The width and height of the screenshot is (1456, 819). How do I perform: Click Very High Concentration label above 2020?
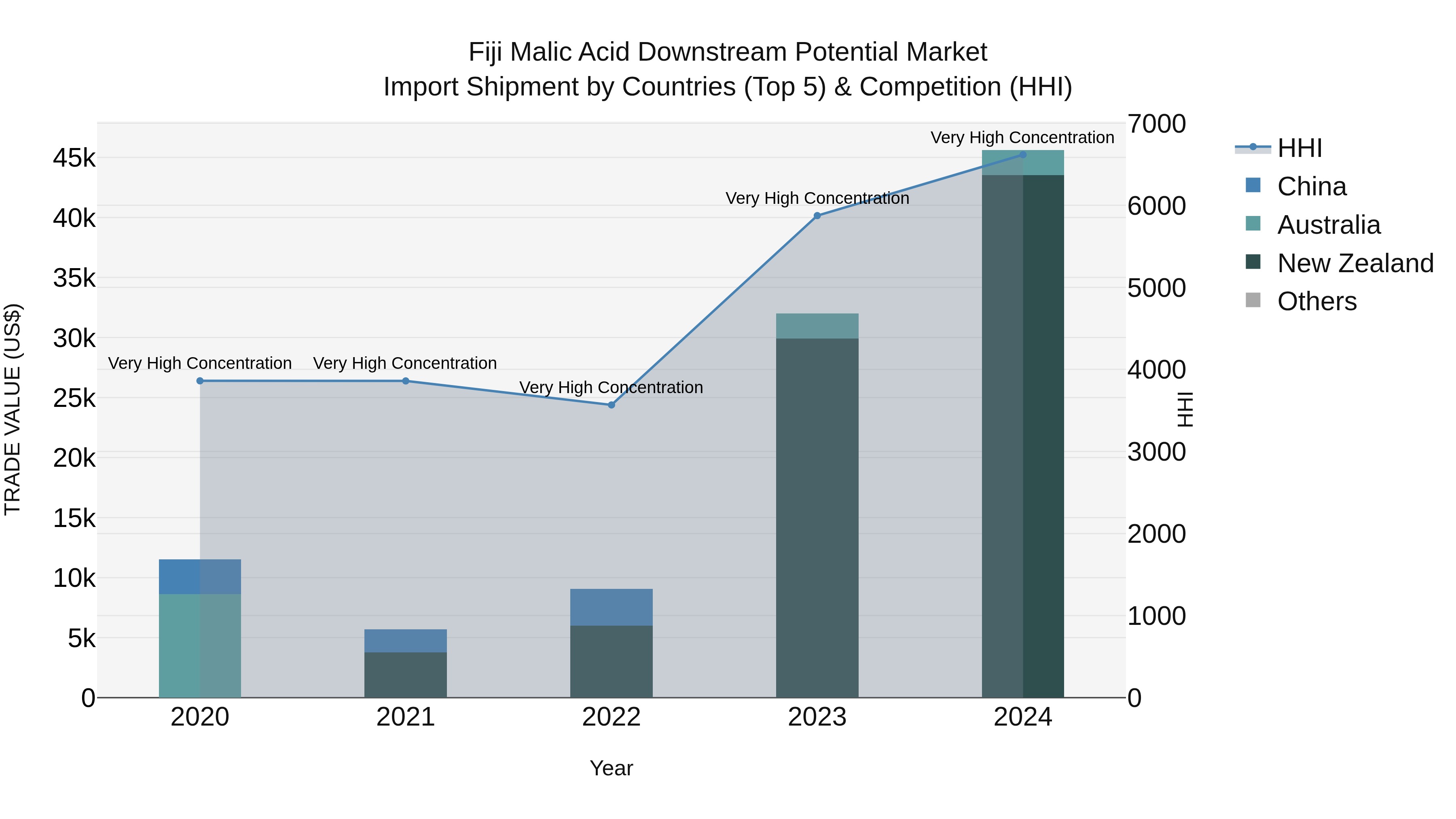200,364
